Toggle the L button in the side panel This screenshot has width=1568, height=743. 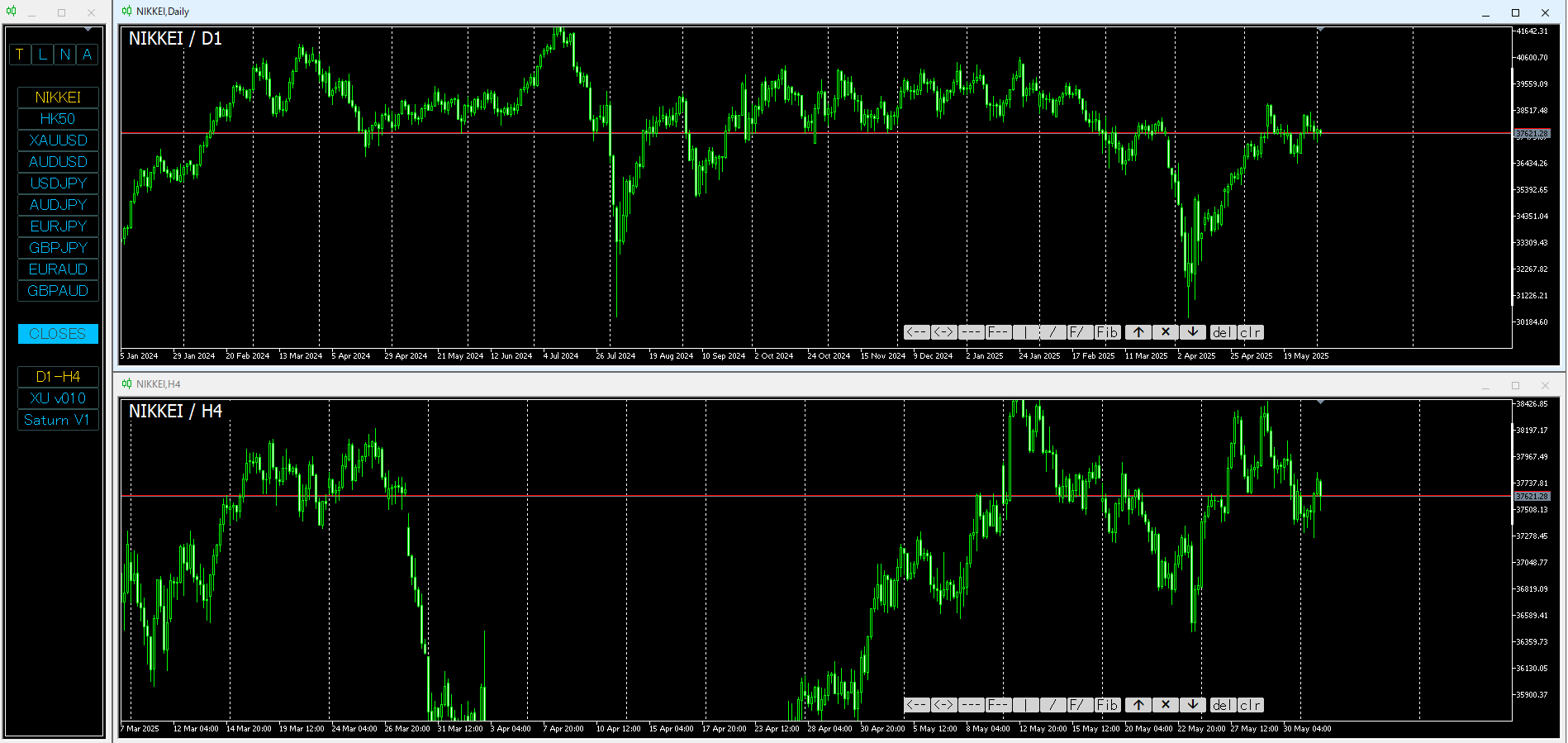coord(43,55)
